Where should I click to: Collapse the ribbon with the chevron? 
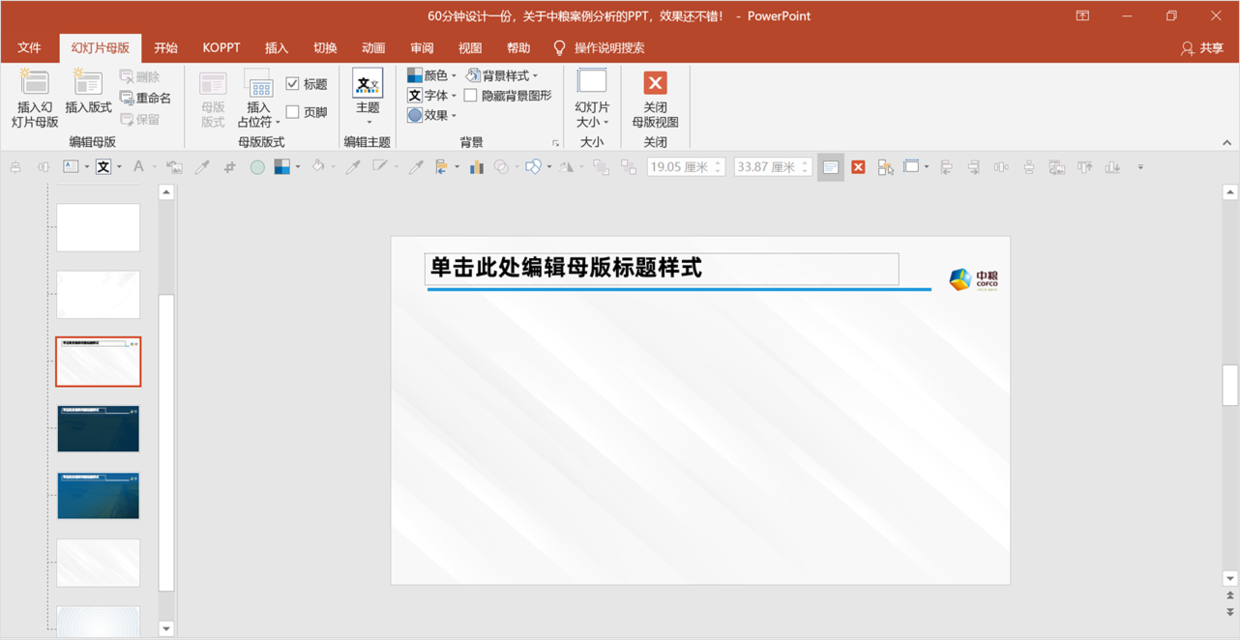[x=1227, y=143]
